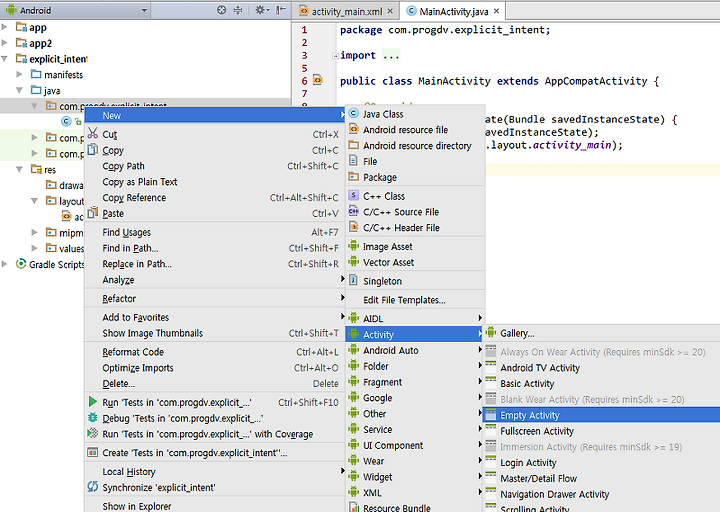Expand the app module node
This screenshot has height=512, width=720.
coord(5,27)
